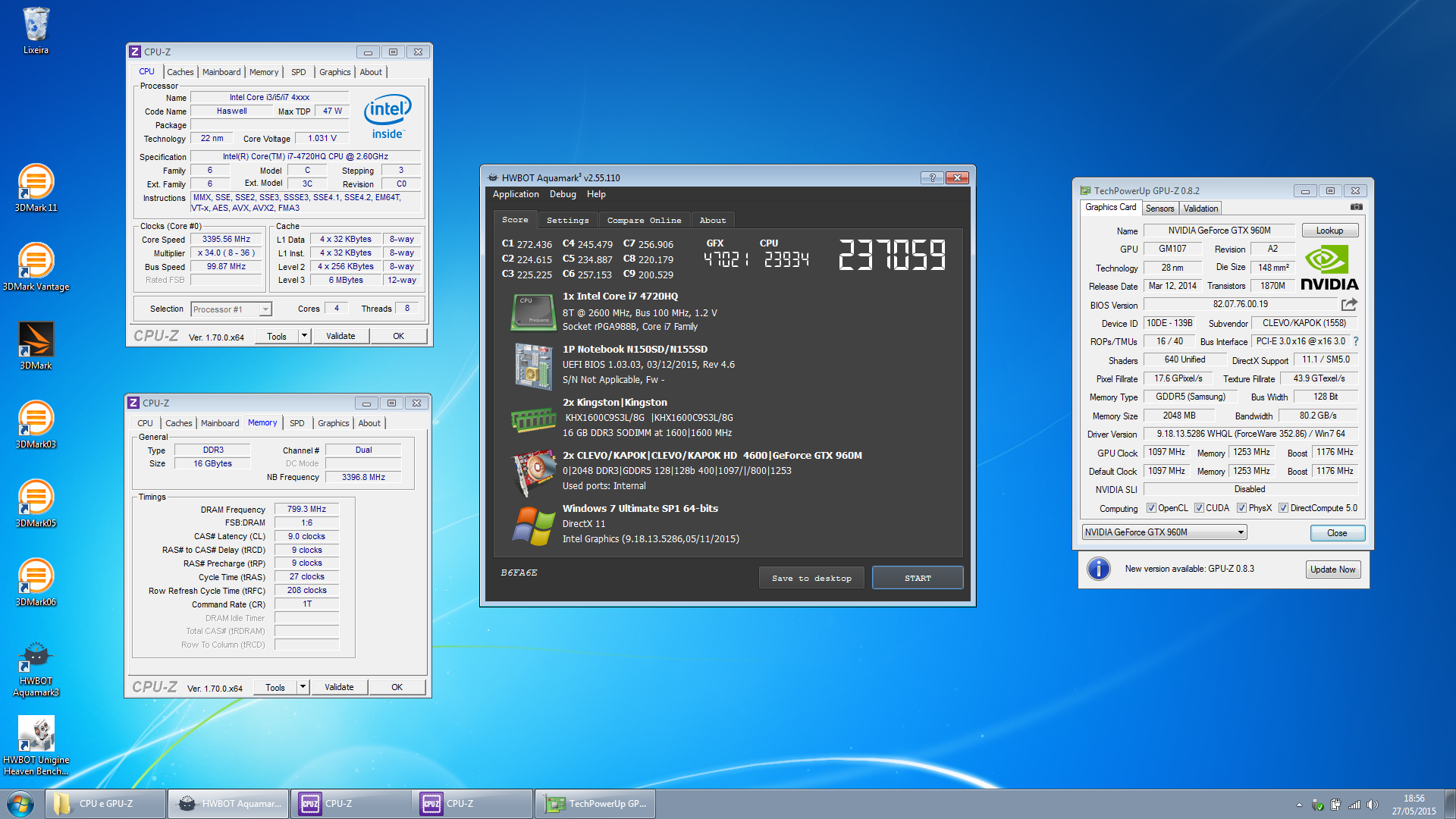
Task: Open the Graphics tab in Memory CPU-Z window
Action: [334, 423]
